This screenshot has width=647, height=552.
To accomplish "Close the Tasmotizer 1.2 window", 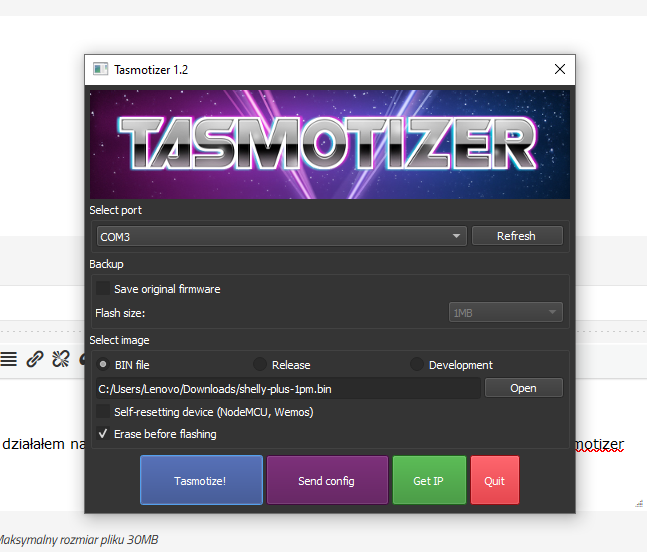I will pos(560,69).
